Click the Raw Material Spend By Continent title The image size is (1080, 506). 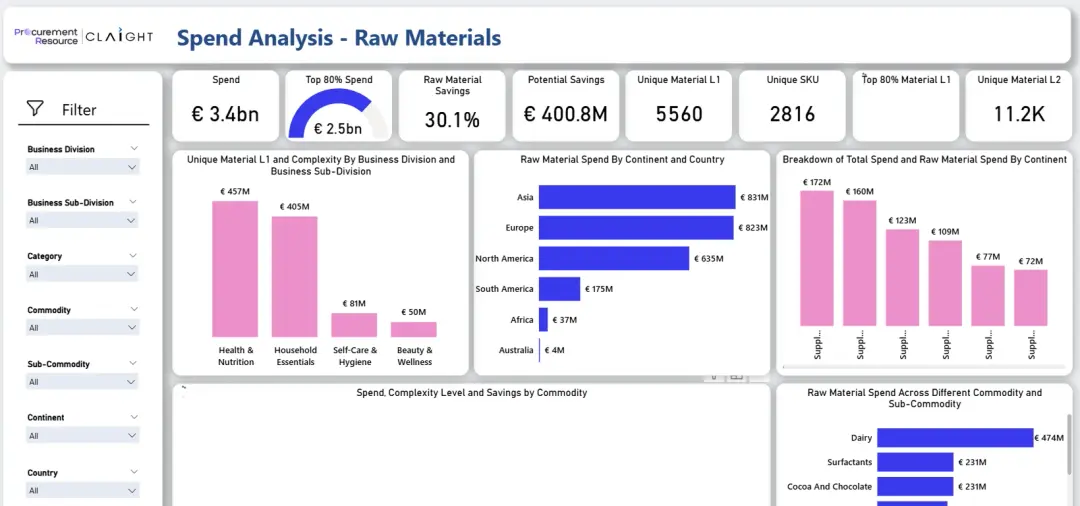(x=622, y=159)
